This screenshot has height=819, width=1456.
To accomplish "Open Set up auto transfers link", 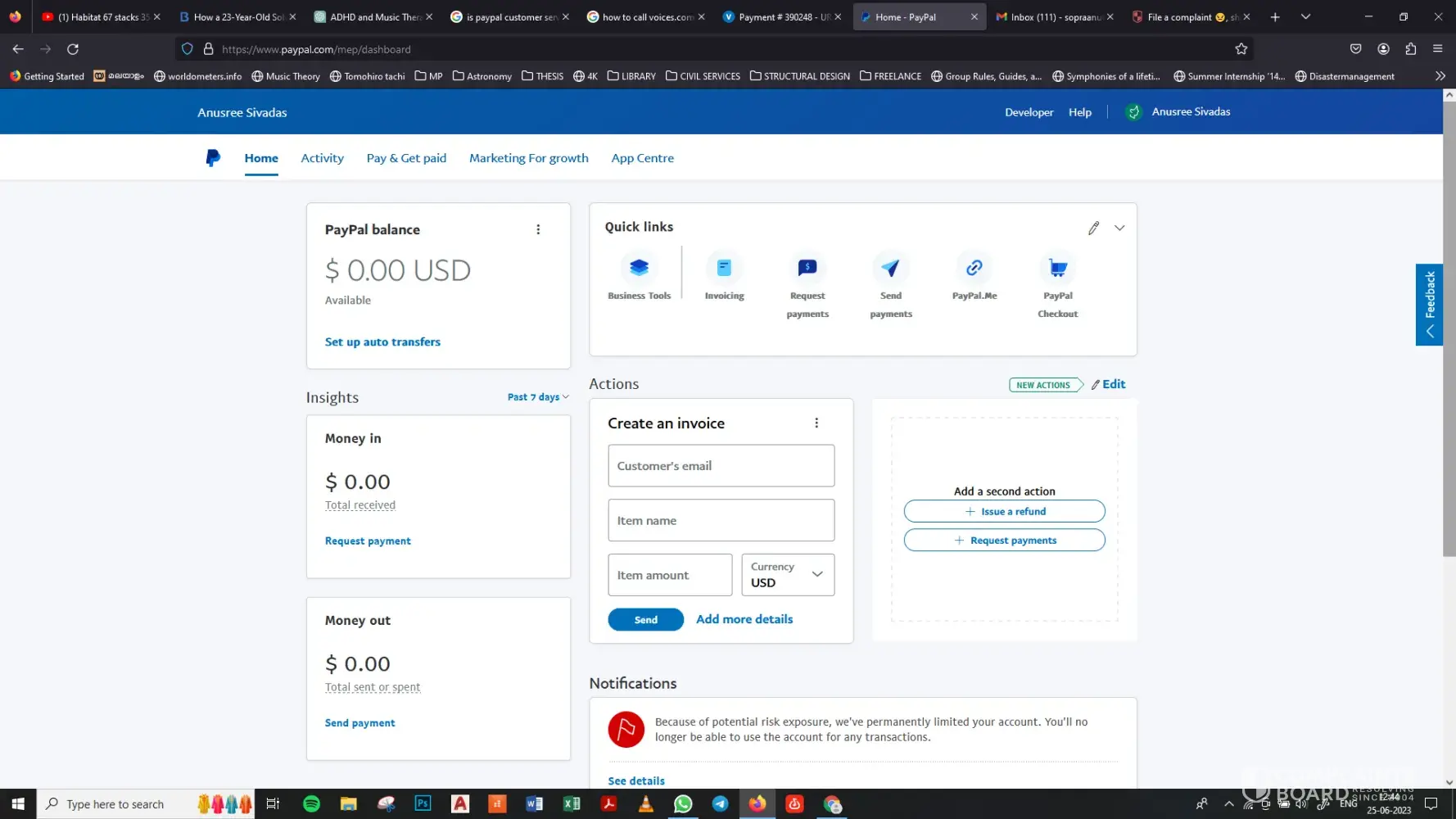I will 382,342.
